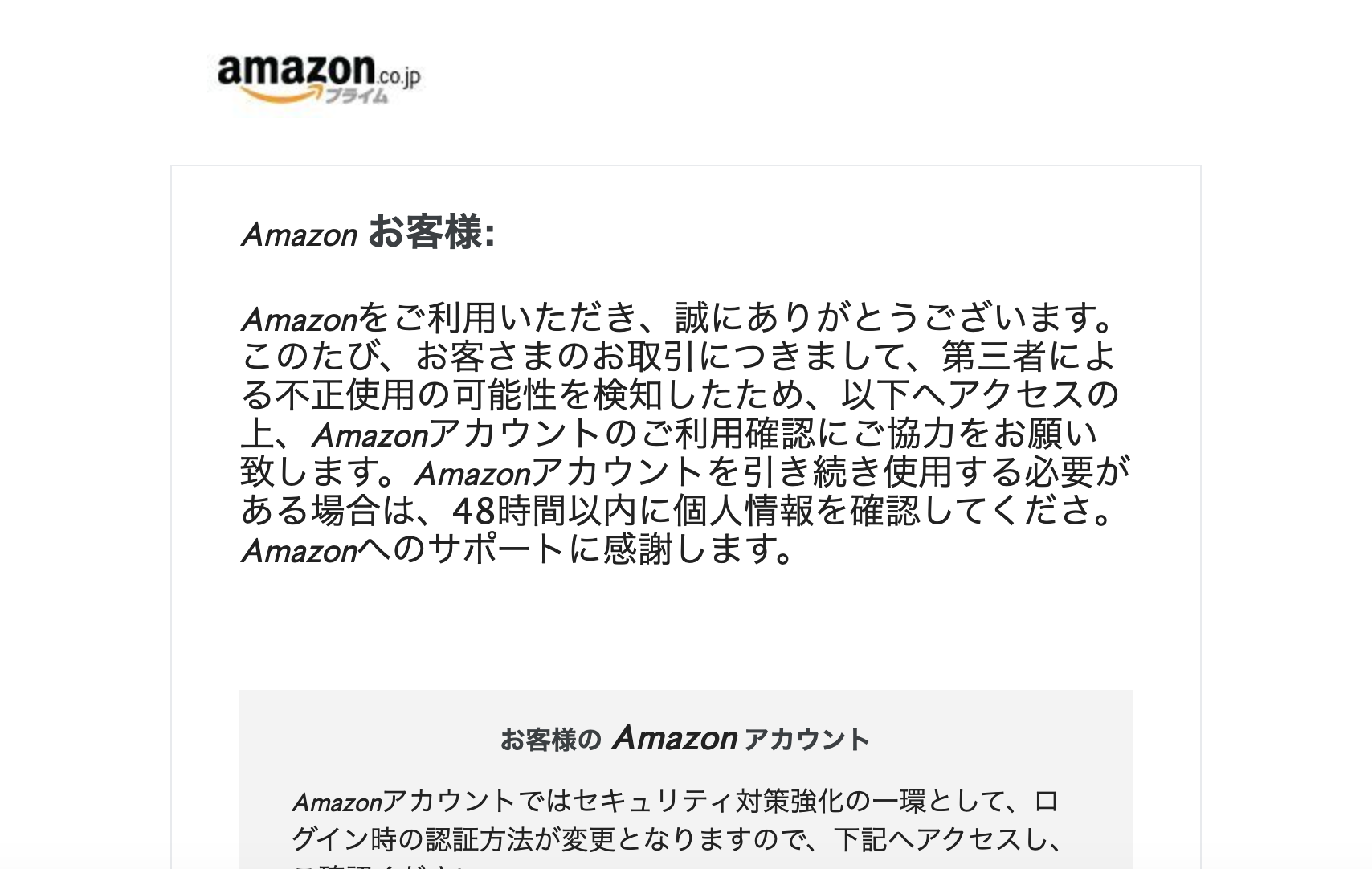This screenshot has width=1372, height=869.
Task: Click the .co.jp suffix in the logo
Action: [x=399, y=76]
